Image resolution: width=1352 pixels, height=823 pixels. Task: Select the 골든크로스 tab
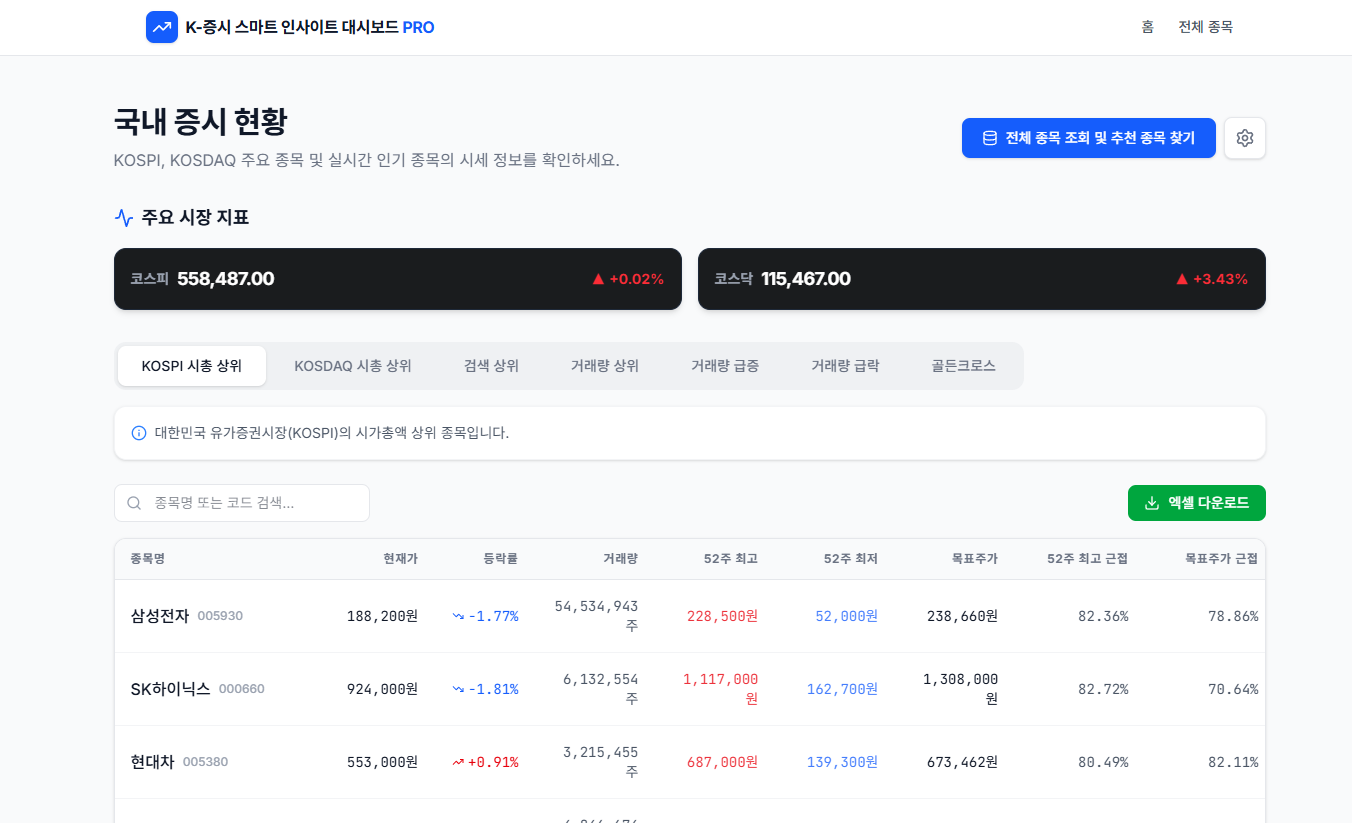pos(962,365)
